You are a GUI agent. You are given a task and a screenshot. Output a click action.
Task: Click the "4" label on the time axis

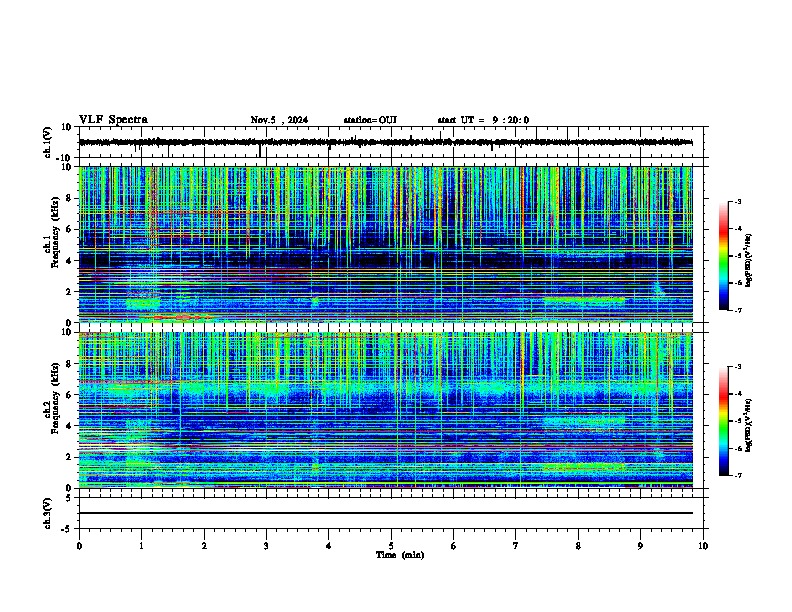pos(329,546)
